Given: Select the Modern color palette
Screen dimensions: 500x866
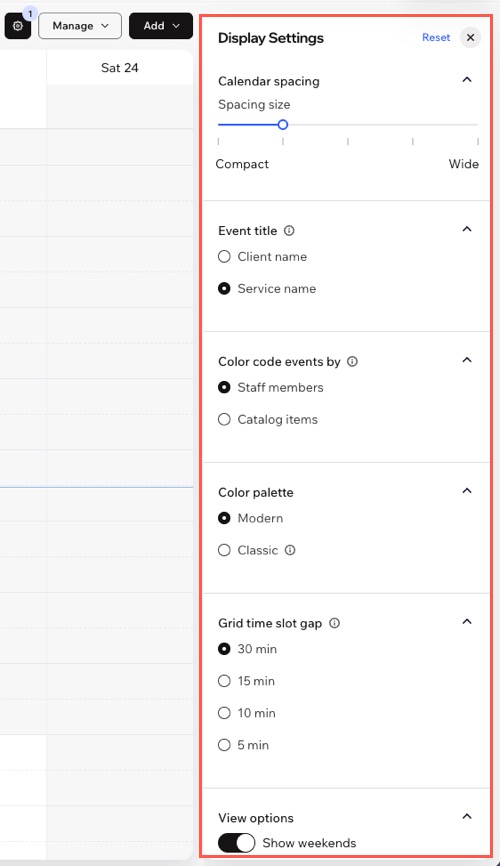Looking at the screenshot, I should click(x=224, y=519).
